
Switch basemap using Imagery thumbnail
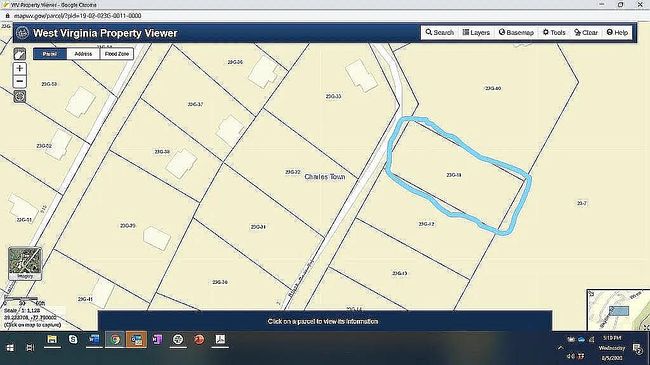25,263
